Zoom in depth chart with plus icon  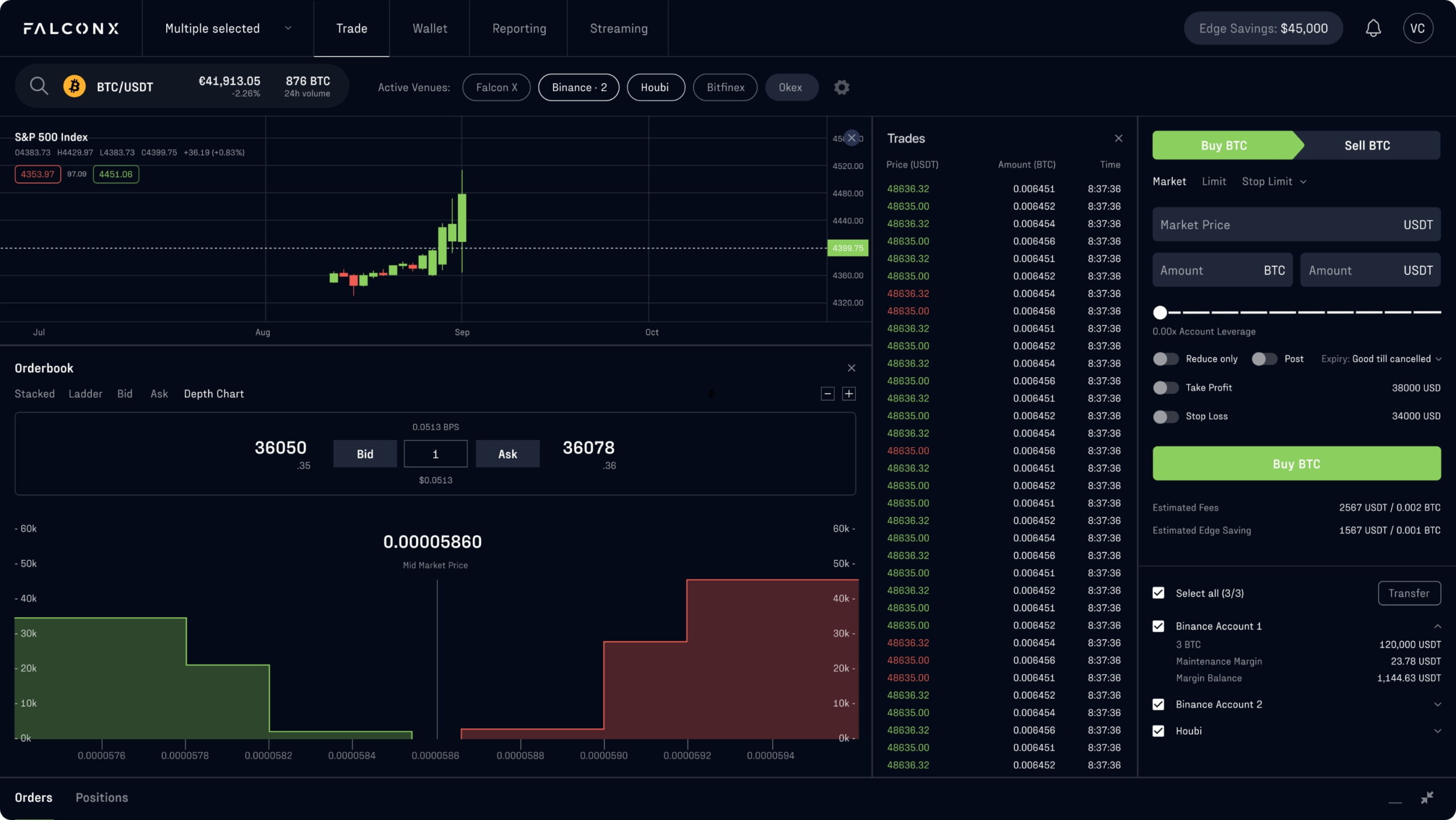click(x=849, y=394)
